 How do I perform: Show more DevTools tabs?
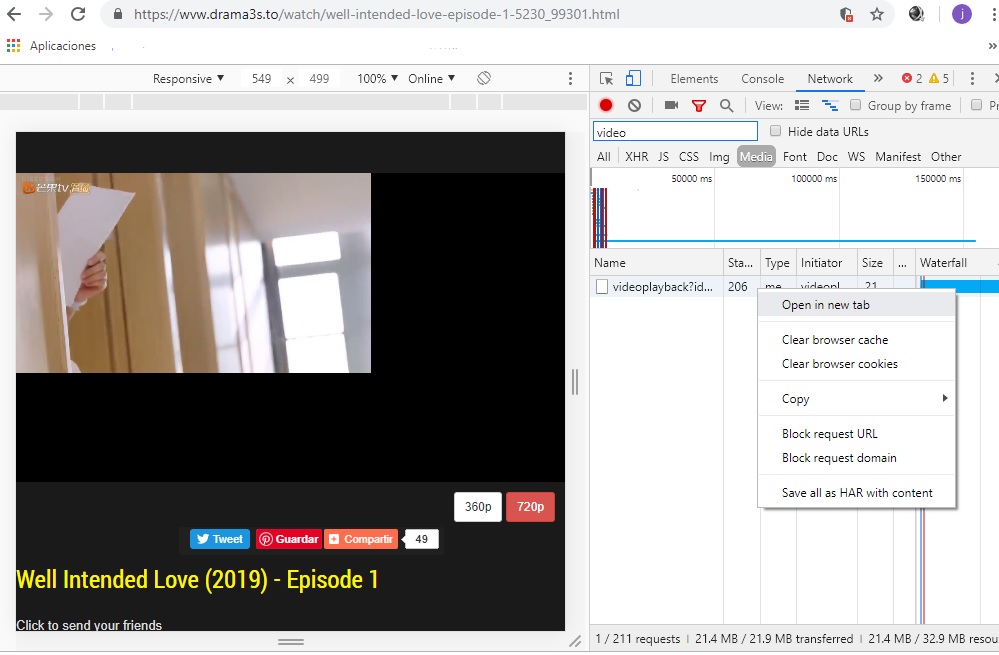tap(878, 78)
